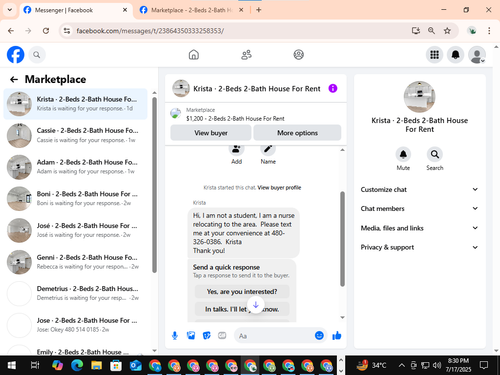Attach a file with the photo icon
This screenshot has width=500, height=375.
click(x=191, y=336)
